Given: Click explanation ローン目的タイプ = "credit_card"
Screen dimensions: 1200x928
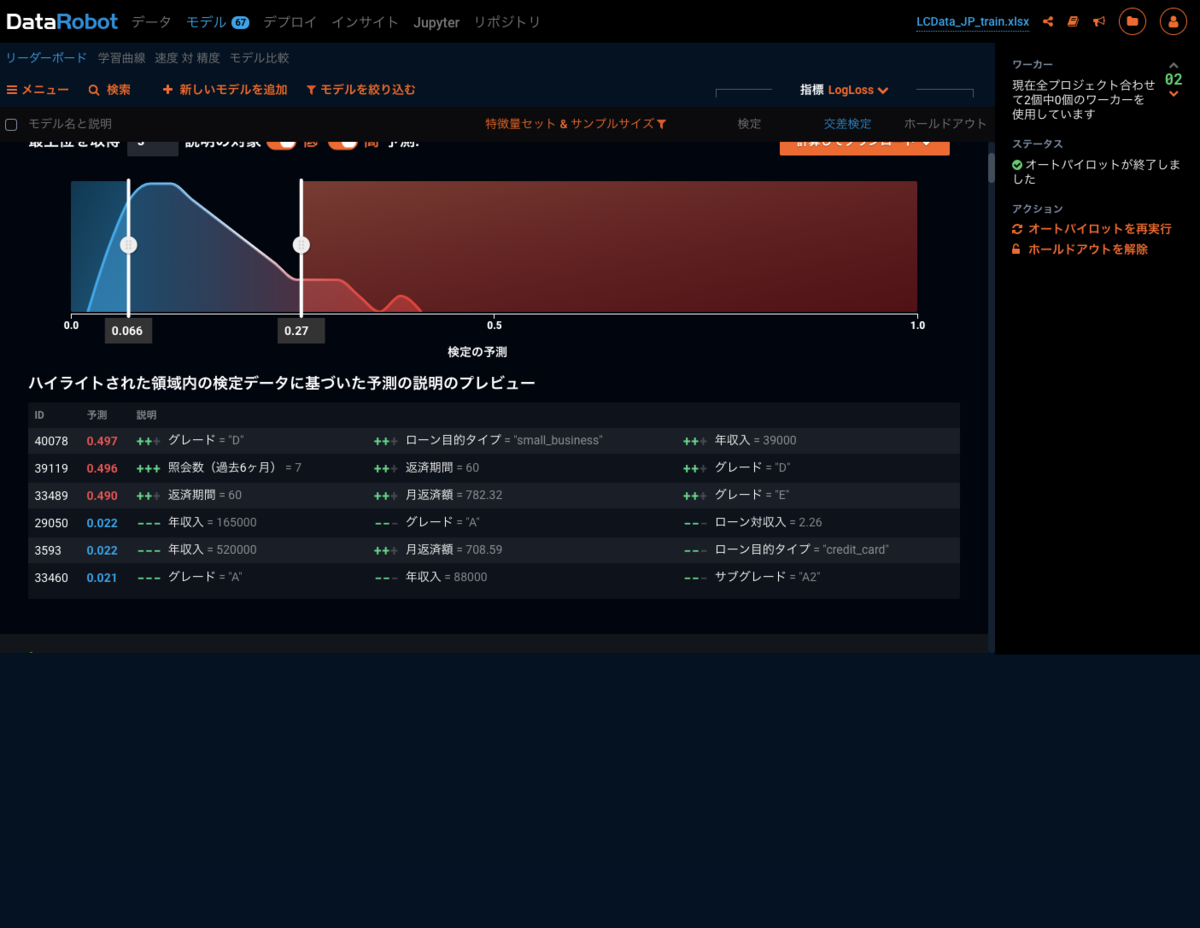Looking at the screenshot, I should (x=802, y=550).
